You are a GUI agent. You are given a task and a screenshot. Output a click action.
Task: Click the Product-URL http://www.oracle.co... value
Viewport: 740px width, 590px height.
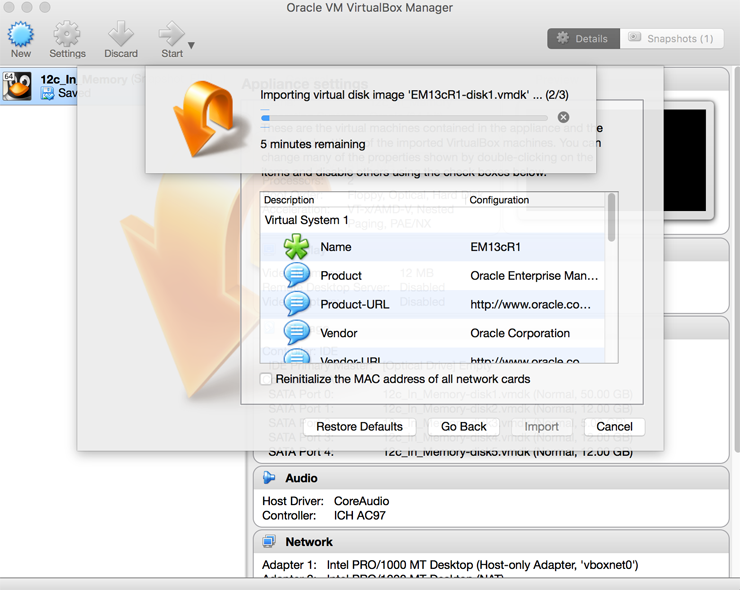[530, 304]
